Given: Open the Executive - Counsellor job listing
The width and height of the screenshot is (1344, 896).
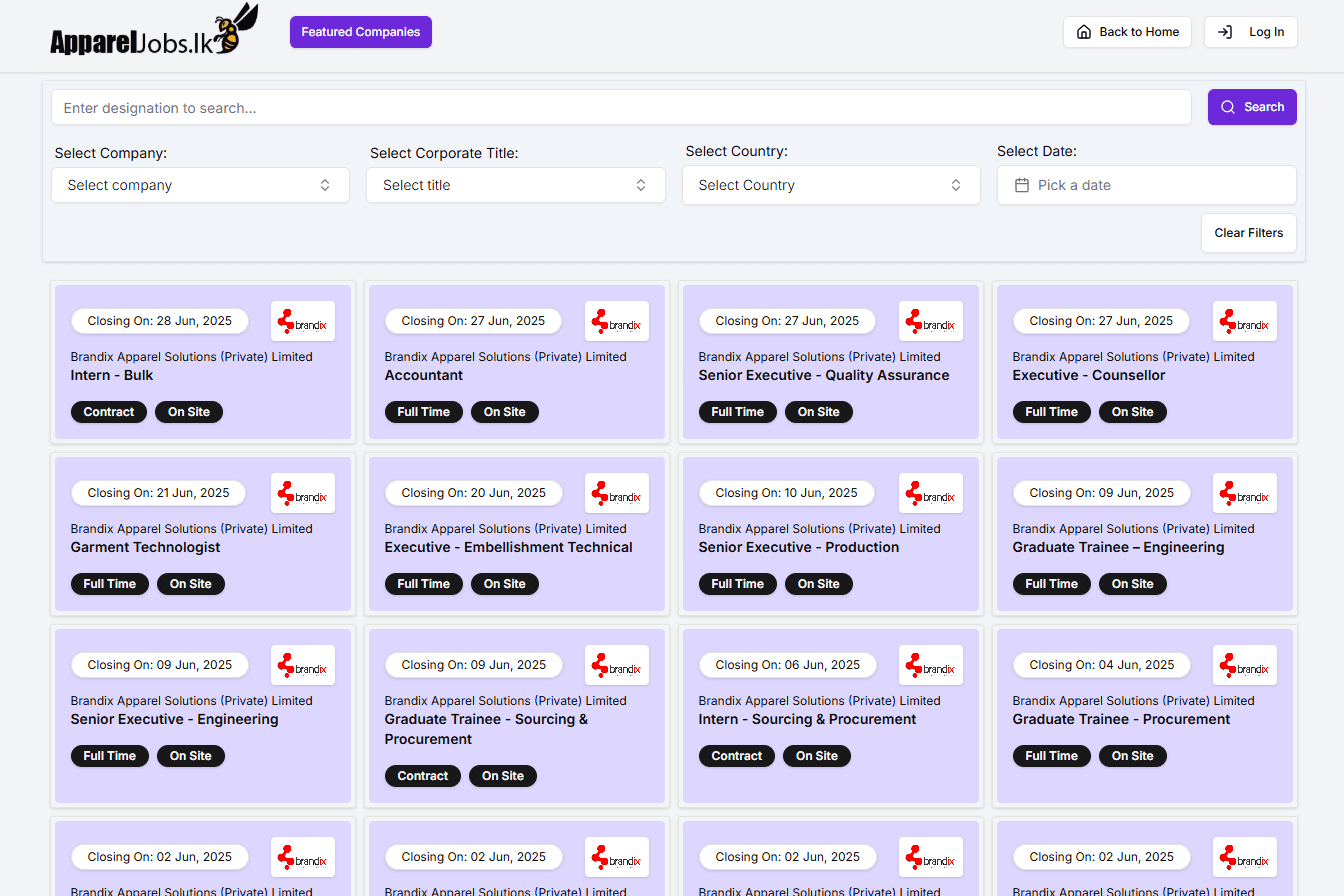Looking at the screenshot, I should 1089,376.
